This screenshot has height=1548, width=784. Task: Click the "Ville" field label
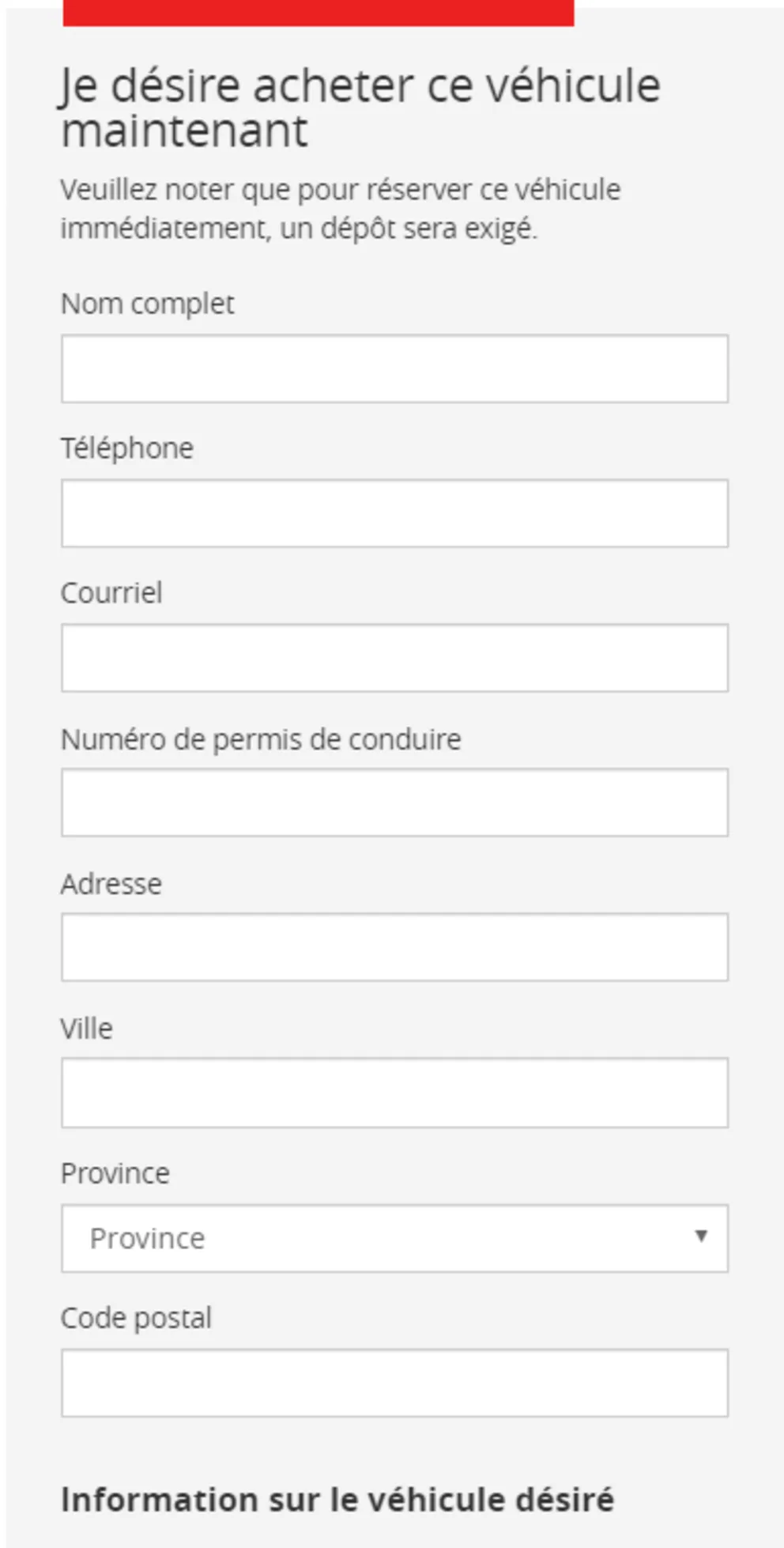coord(87,1029)
